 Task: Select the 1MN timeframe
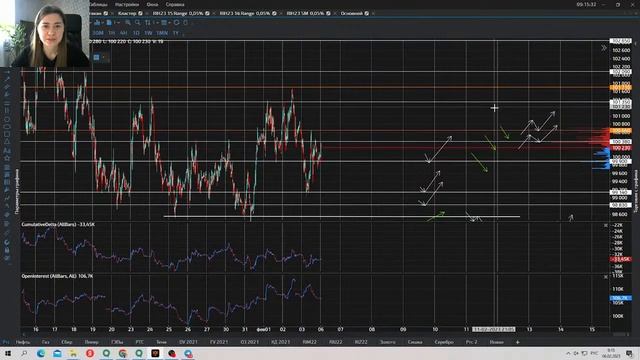[162, 33]
